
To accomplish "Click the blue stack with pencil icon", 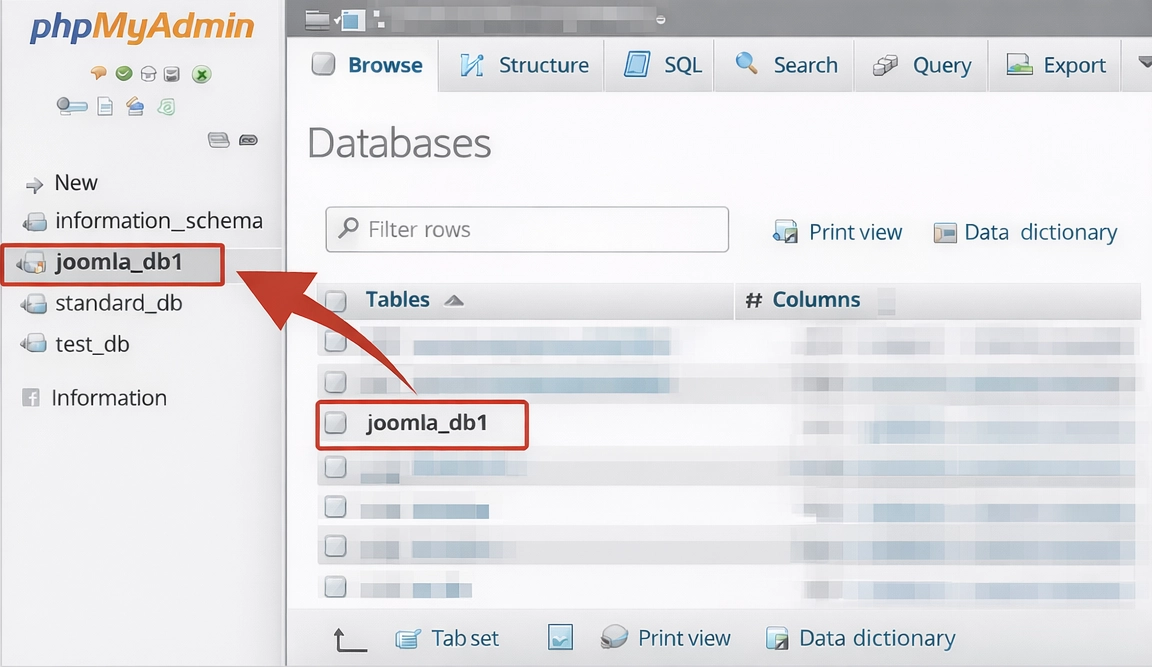I will (134, 107).
